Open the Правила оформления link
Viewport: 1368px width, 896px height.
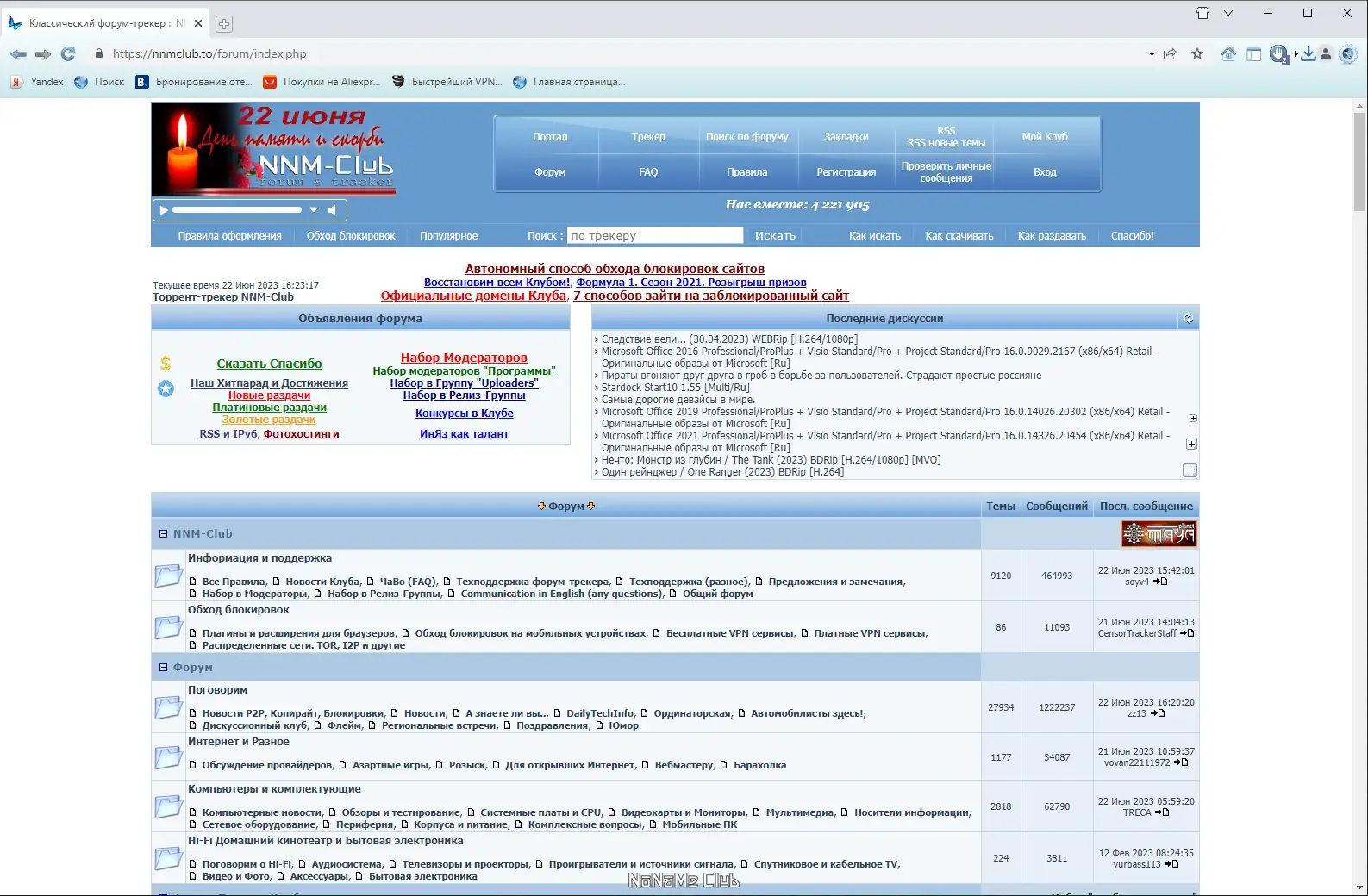click(x=229, y=235)
